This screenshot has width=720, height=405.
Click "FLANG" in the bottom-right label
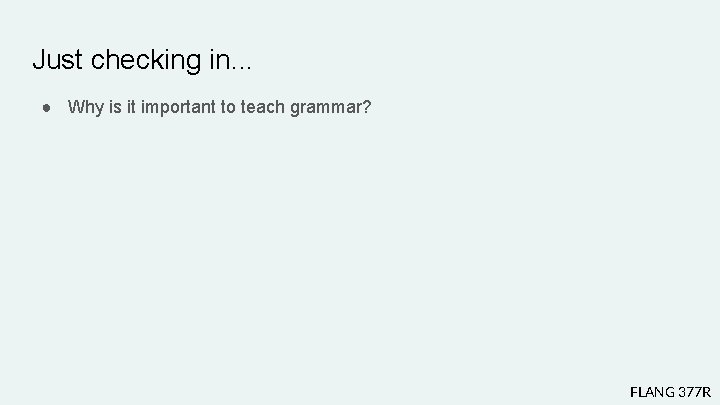[x=650, y=392]
